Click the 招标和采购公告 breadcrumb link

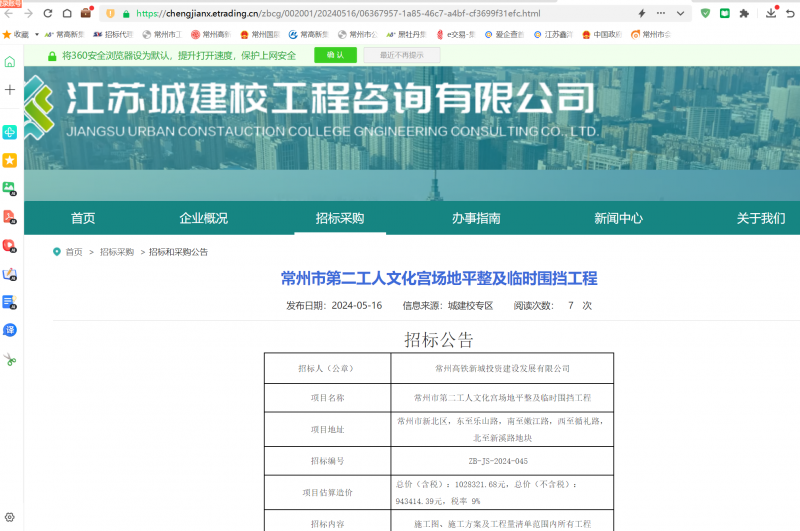(178, 252)
